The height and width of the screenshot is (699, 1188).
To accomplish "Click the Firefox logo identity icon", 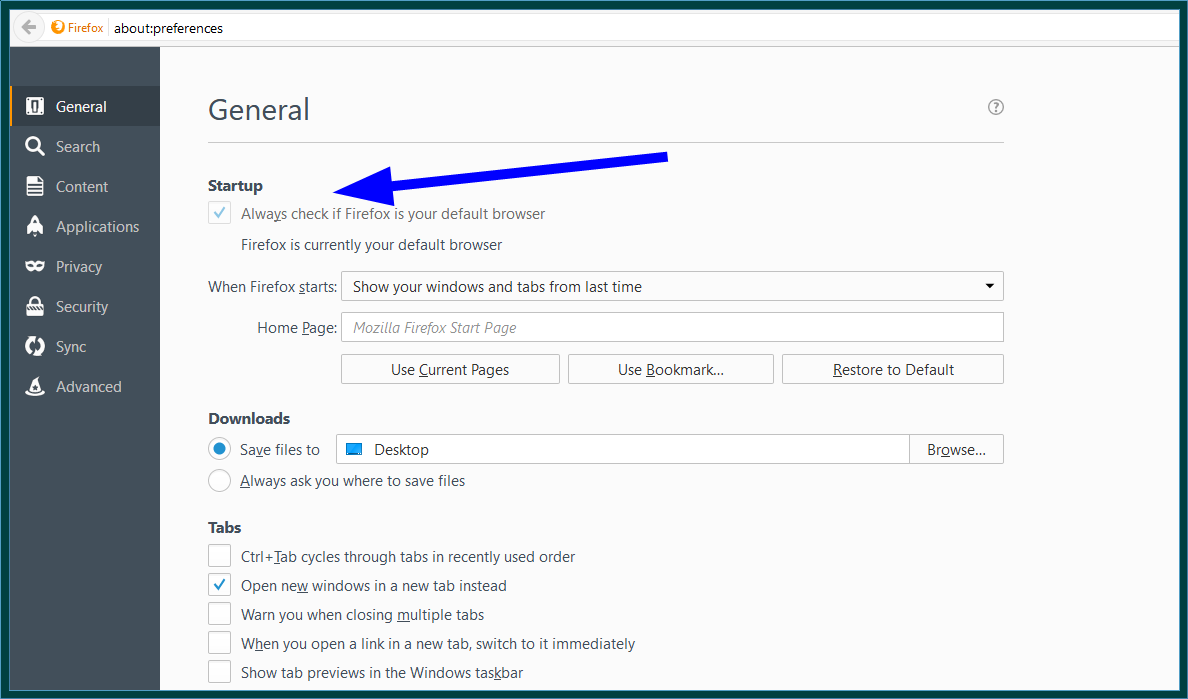I will point(58,28).
